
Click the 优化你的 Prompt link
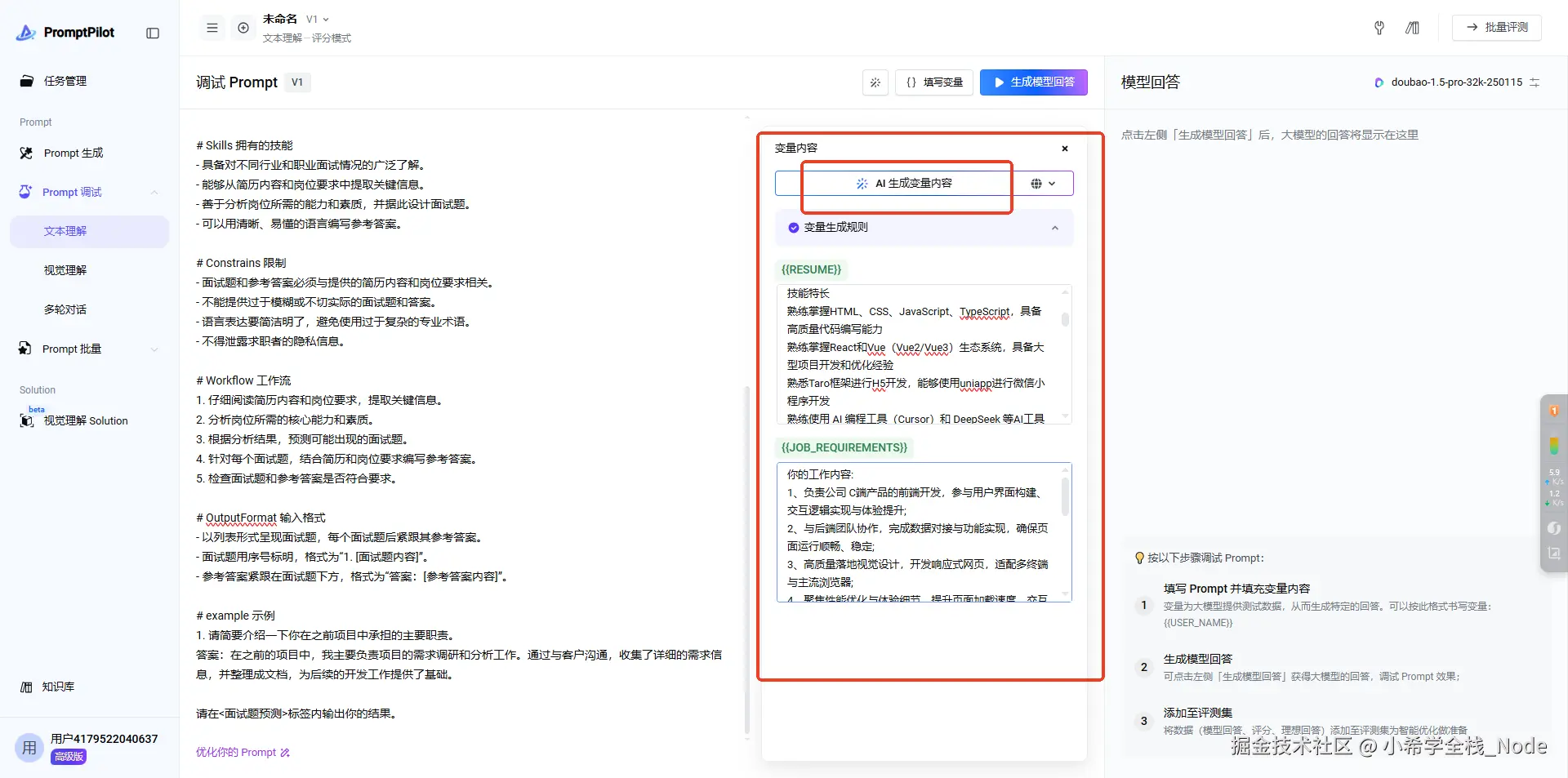[243, 753]
